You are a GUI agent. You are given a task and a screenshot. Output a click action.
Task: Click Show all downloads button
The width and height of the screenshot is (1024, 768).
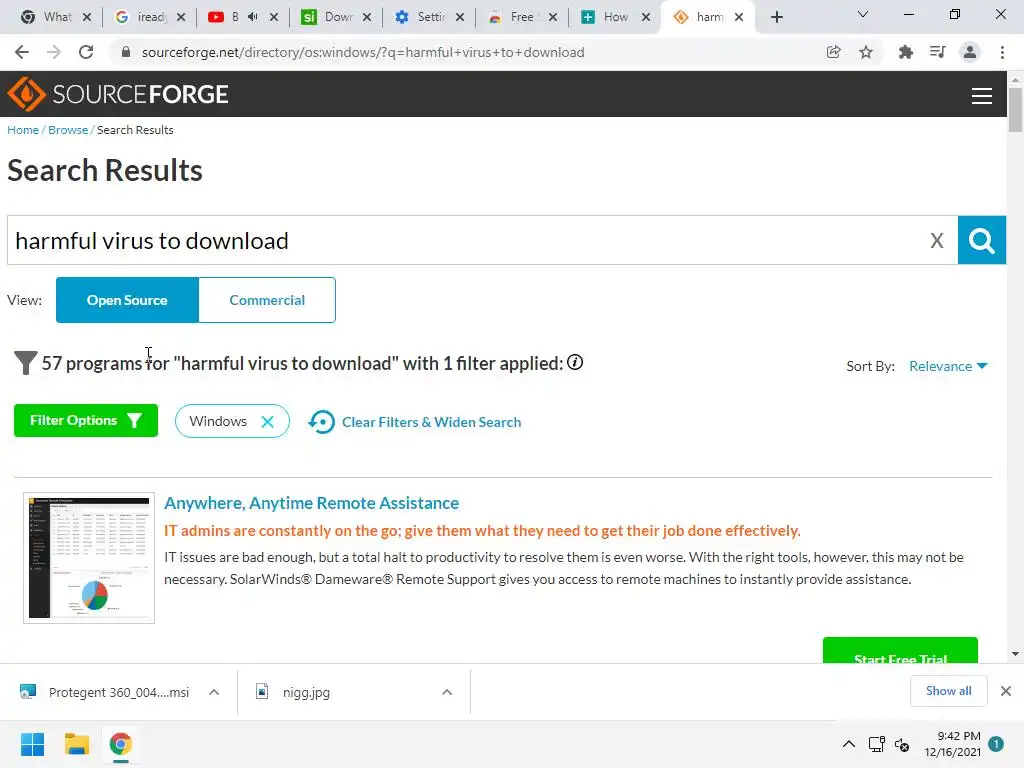(x=948, y=691)
